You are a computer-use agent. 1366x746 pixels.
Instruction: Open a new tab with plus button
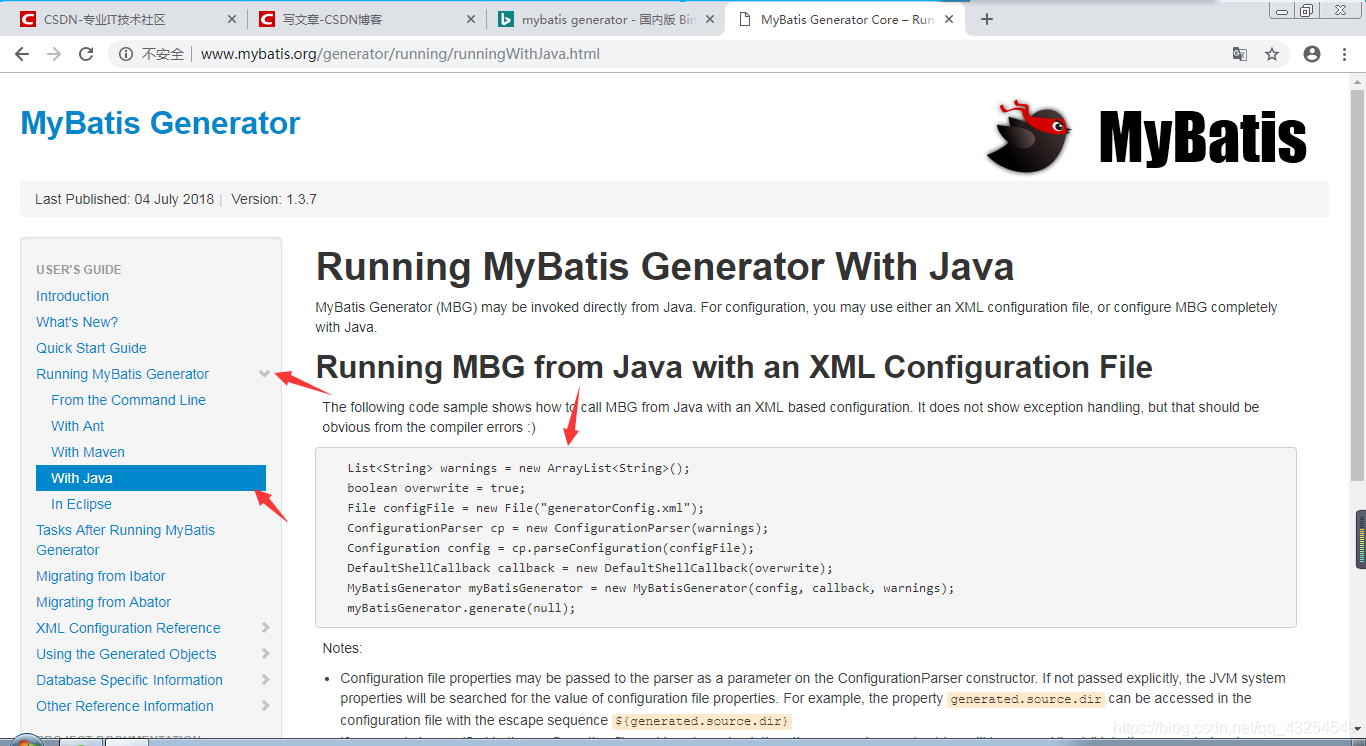pos(987,19)
